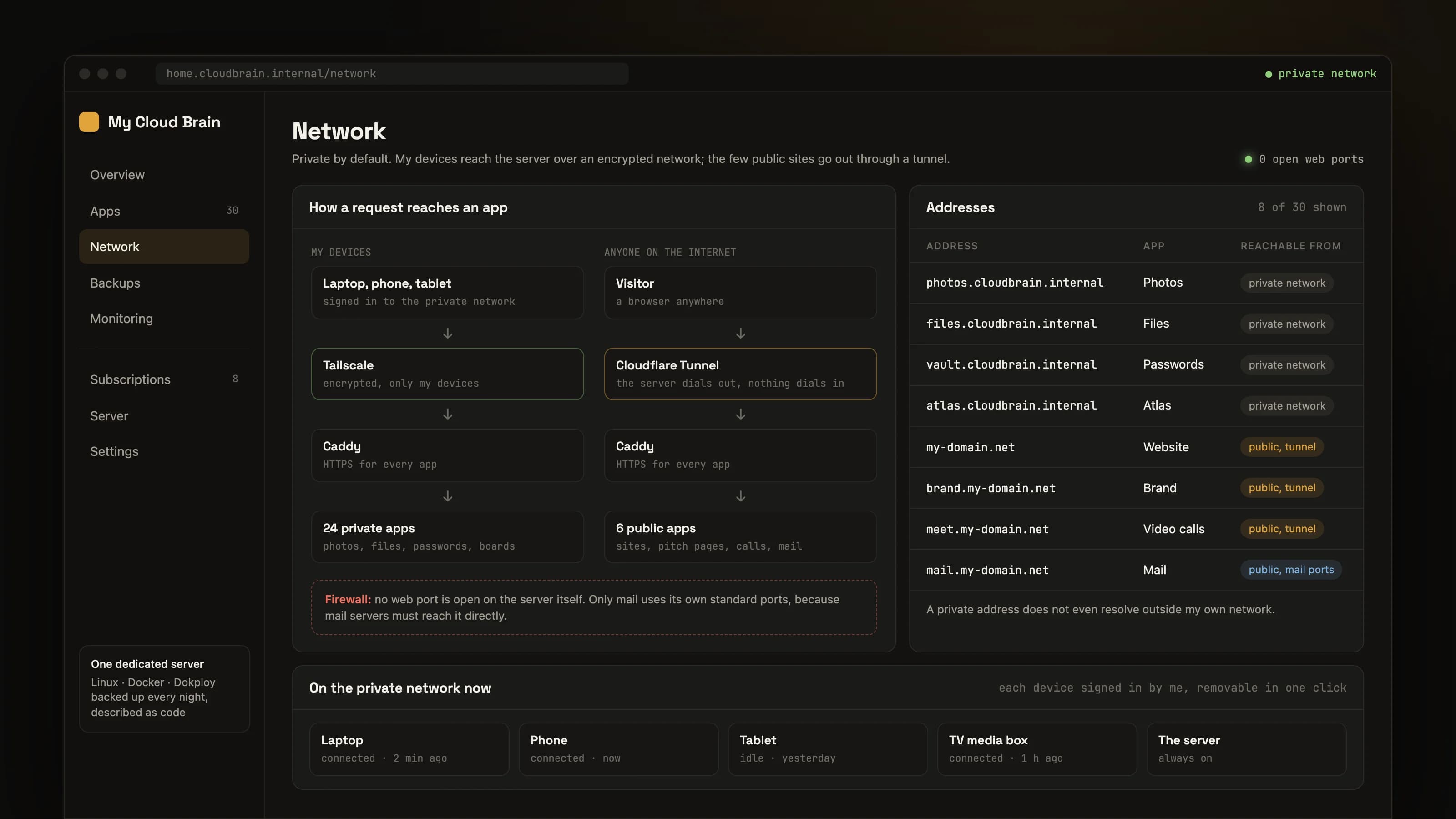
Task: Open Subscriptions in sidebar
Action: [164, 379]
